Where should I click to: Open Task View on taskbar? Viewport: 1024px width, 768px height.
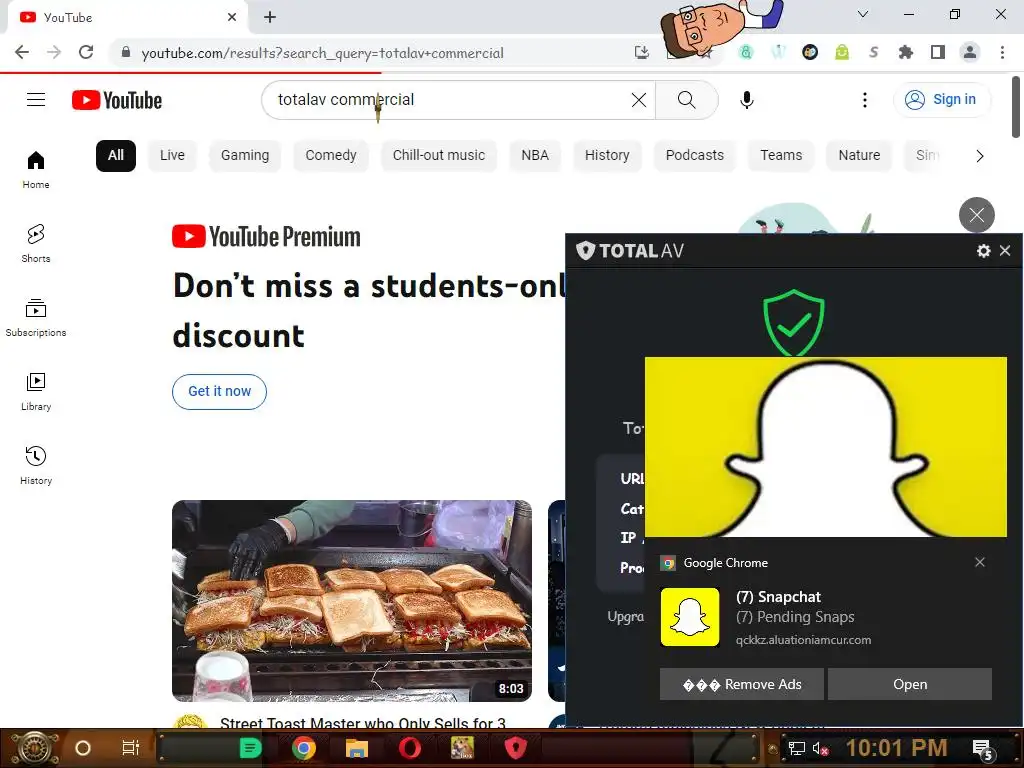tap(131, 748)
